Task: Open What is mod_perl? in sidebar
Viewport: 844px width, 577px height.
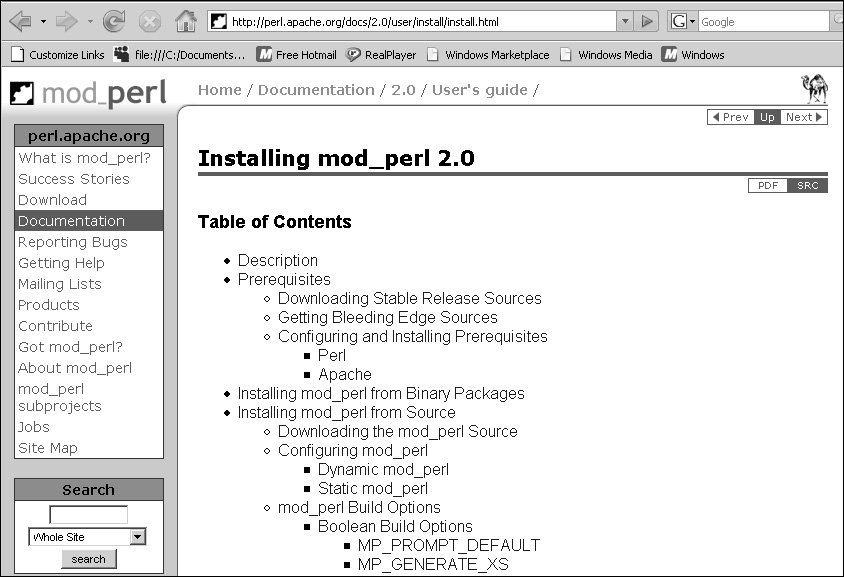Action: 85,158
